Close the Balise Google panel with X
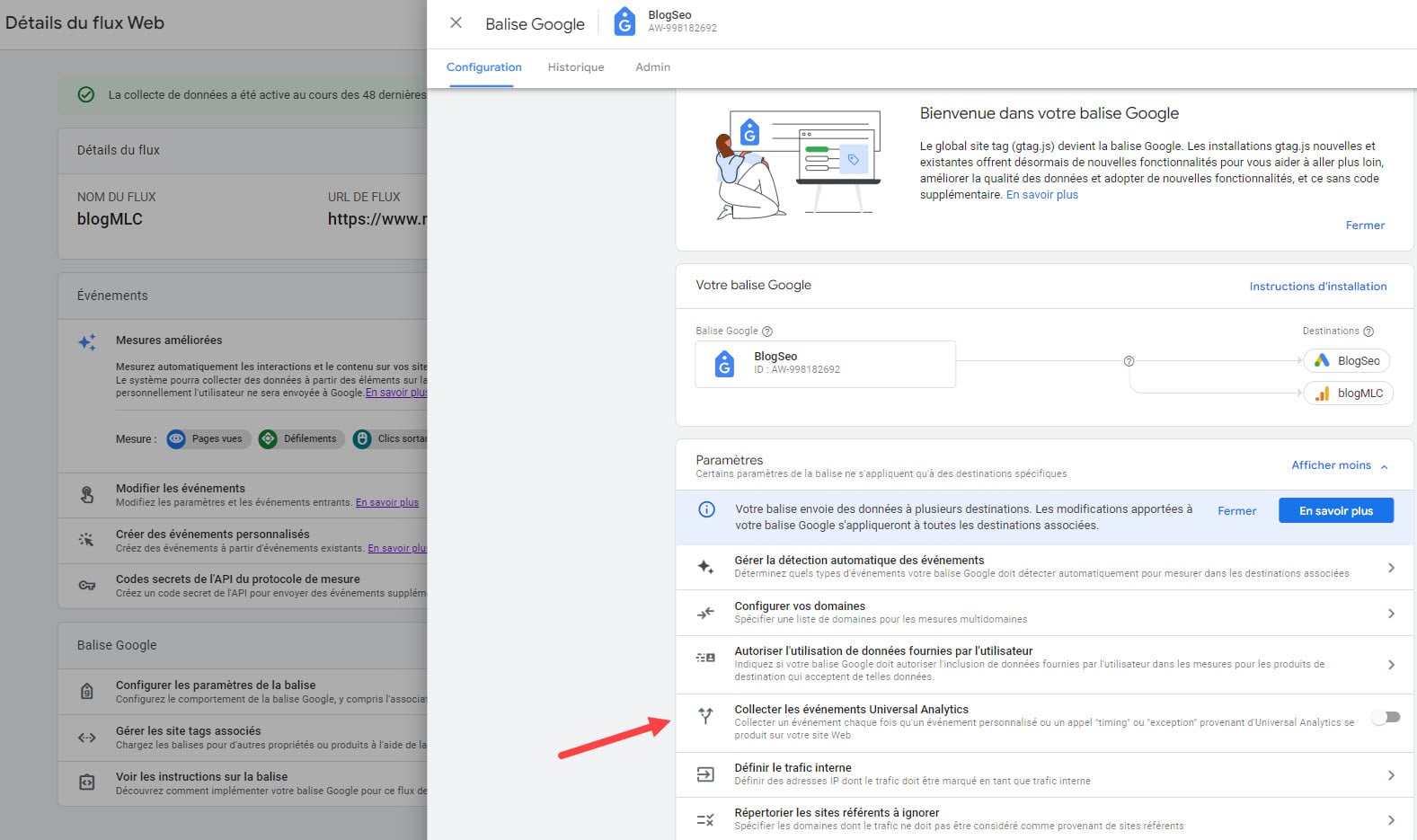 456,23
